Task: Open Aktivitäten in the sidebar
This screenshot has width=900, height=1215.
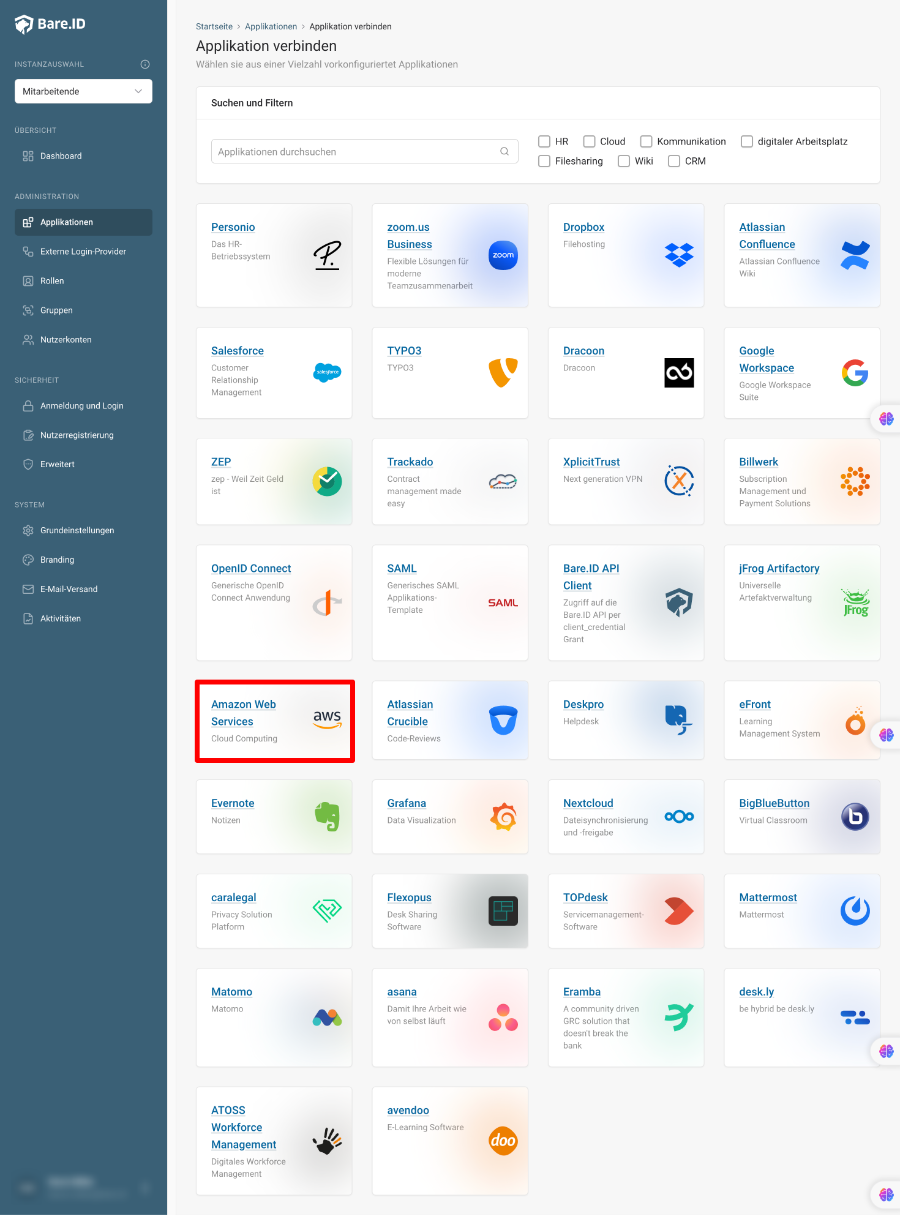Action: click(x=83, y=618)
